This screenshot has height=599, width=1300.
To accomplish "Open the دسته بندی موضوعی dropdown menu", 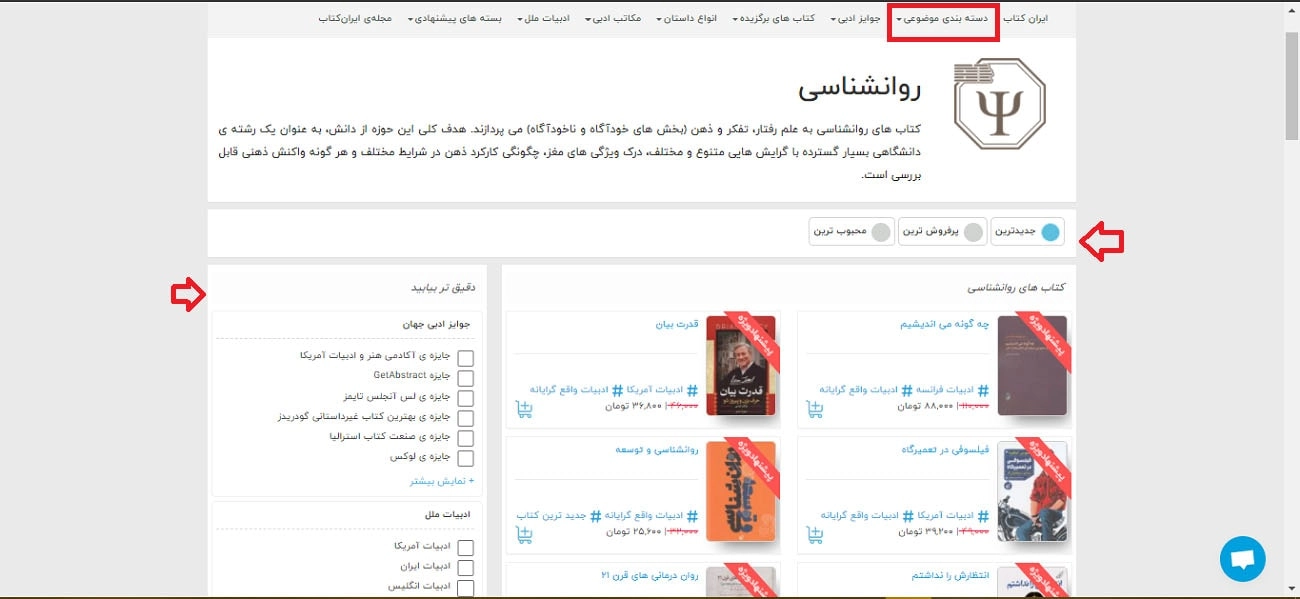I will click(941, 18).
